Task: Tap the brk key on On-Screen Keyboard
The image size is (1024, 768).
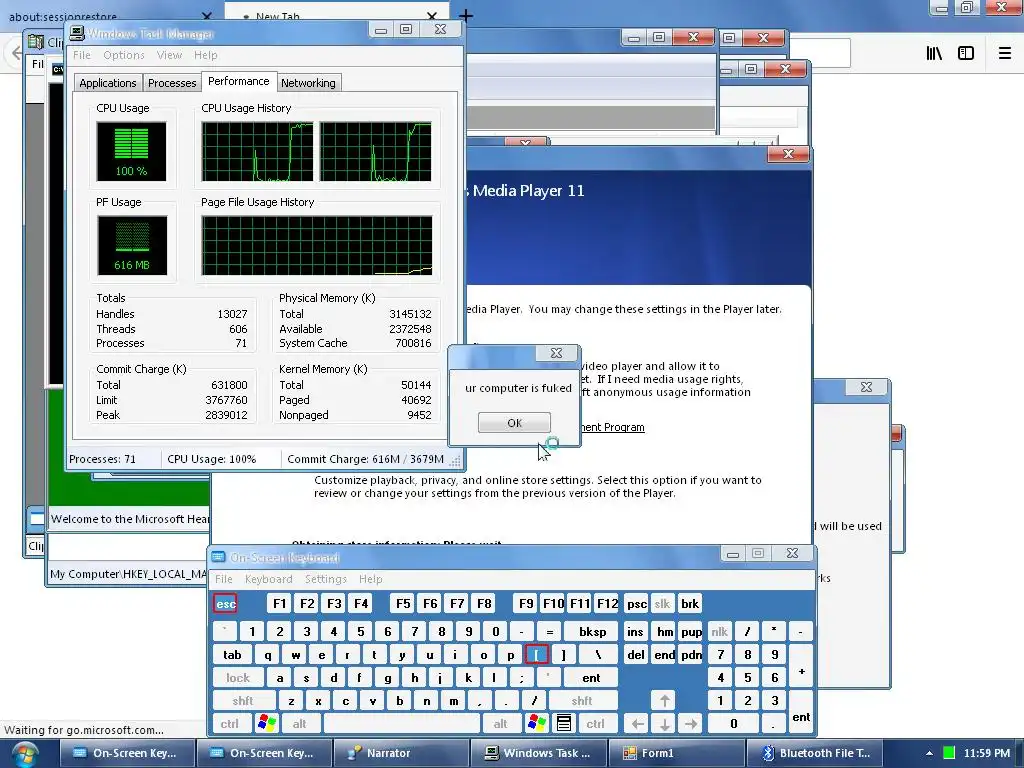Action: [x=690, y=603]
